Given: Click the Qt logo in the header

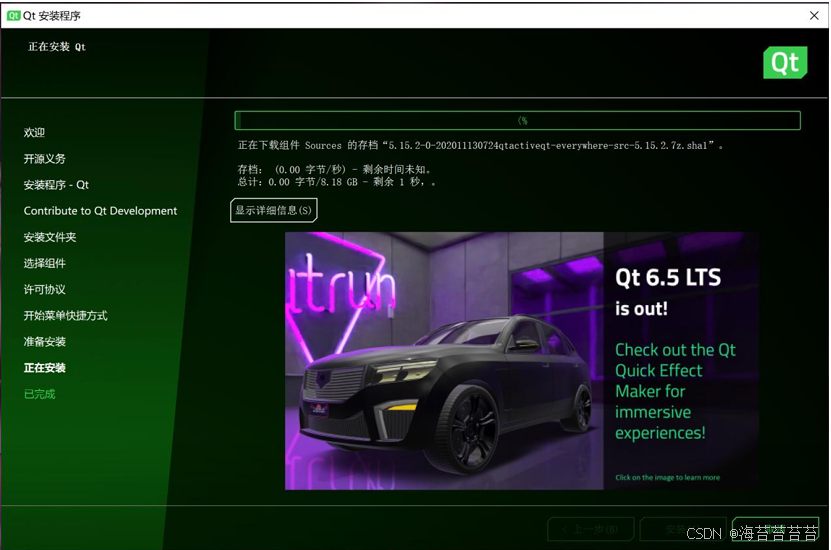Looking at the screenshot, I should [785, 63].
